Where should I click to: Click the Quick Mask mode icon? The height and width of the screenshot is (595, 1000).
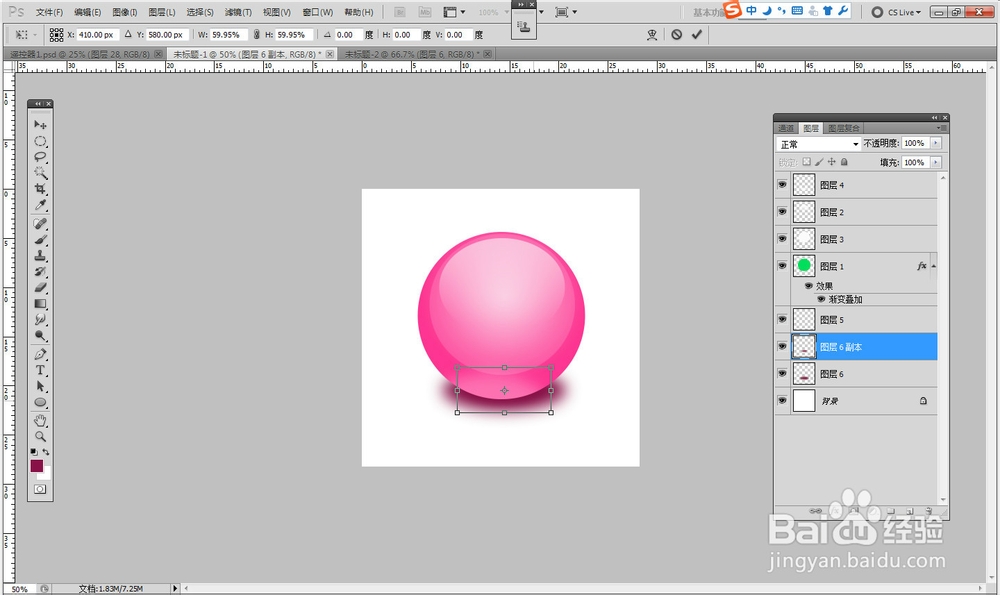[40, 489]
